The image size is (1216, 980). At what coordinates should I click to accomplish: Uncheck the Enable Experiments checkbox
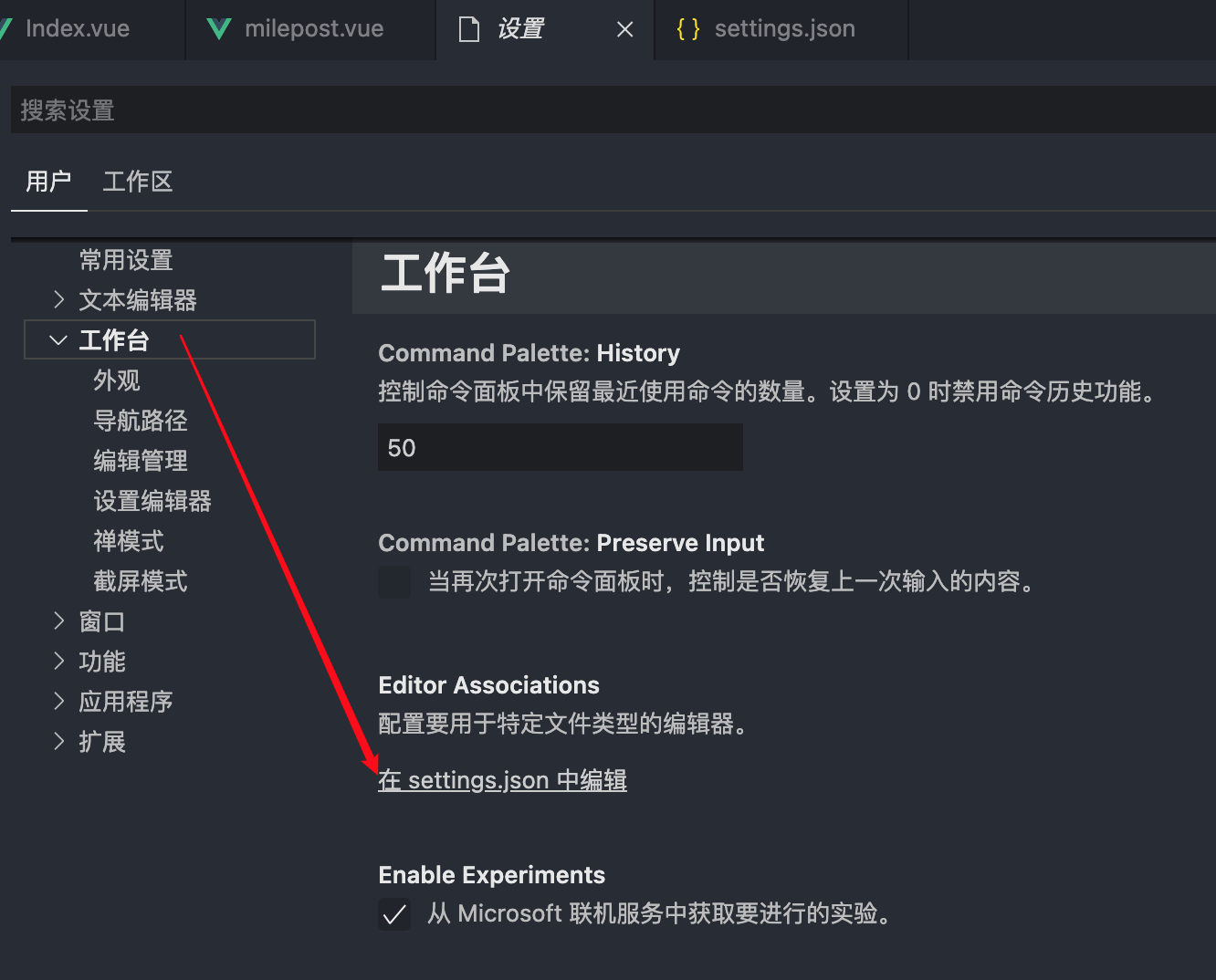click(394, 913)
